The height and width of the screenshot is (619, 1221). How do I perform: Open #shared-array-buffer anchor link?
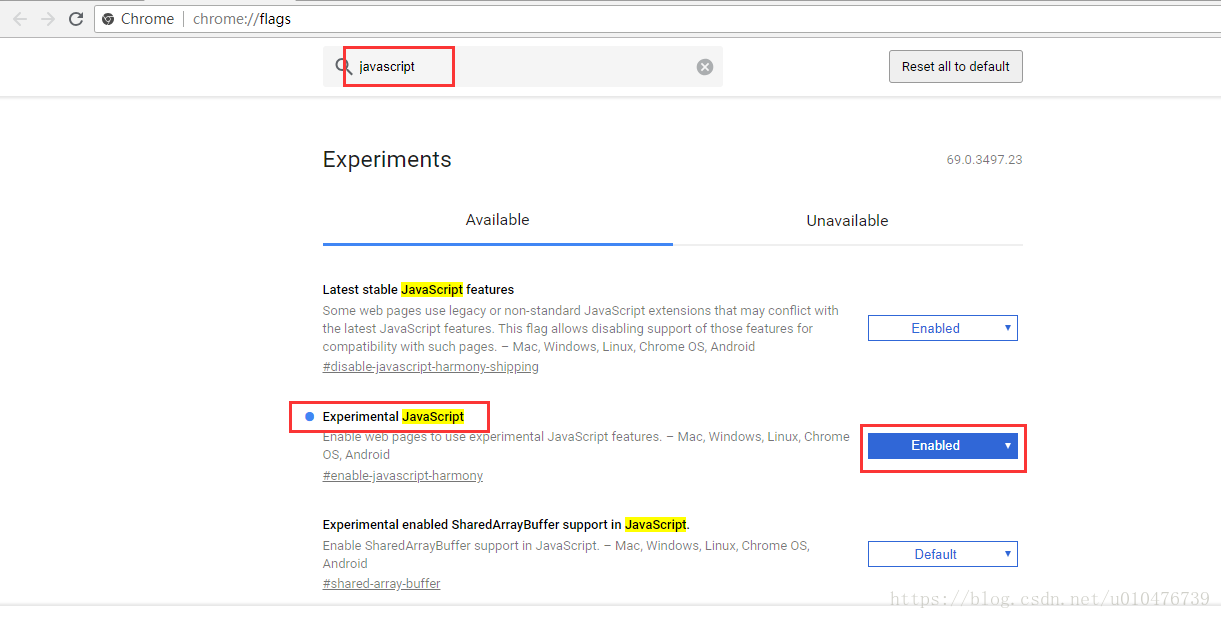[x=381, y=584]
